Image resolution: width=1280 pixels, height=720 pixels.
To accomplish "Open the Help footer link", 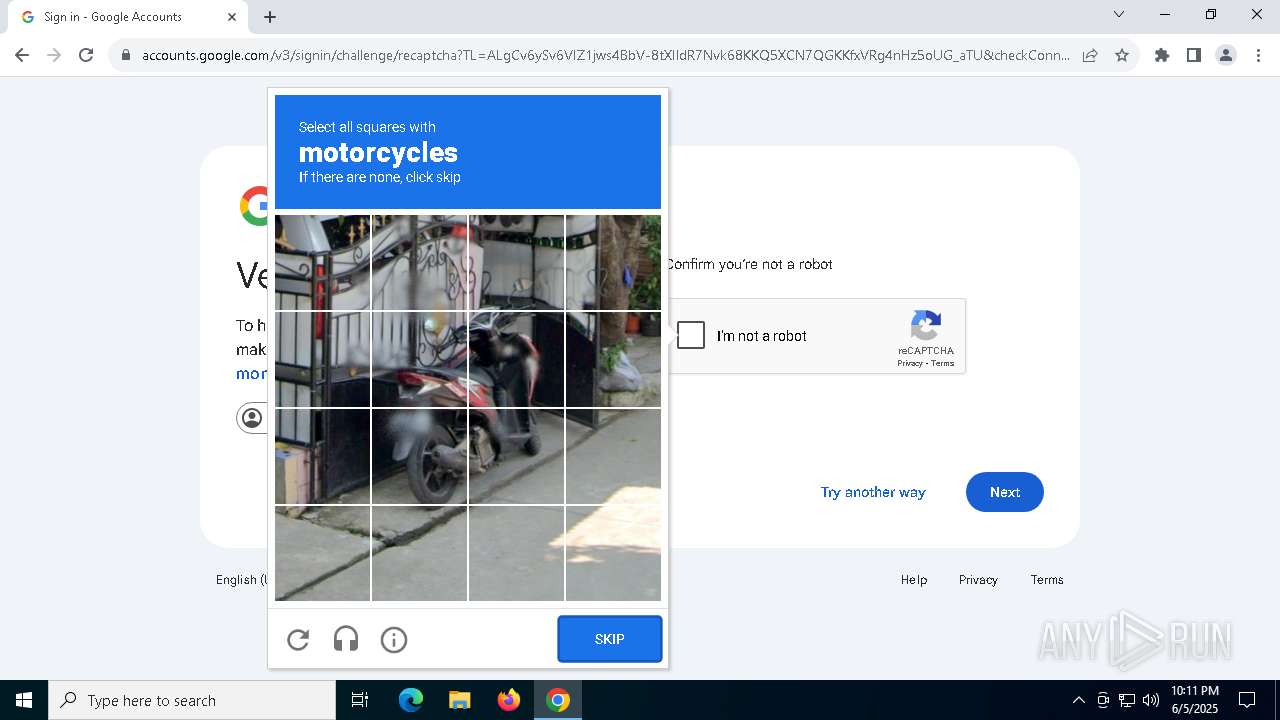I will click(x=914, y=580).
